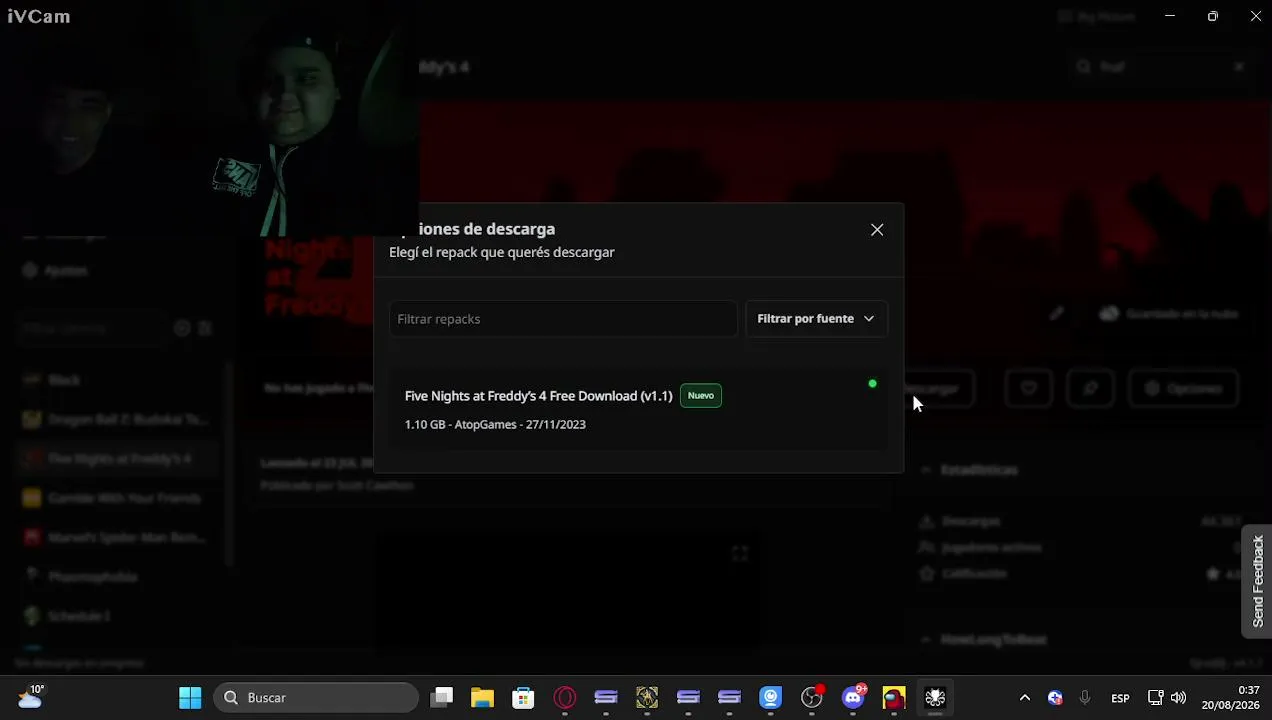The image size is (1272, 720).
Task: Click the Descargar button behind the dialog
Action: pos(938,388)
